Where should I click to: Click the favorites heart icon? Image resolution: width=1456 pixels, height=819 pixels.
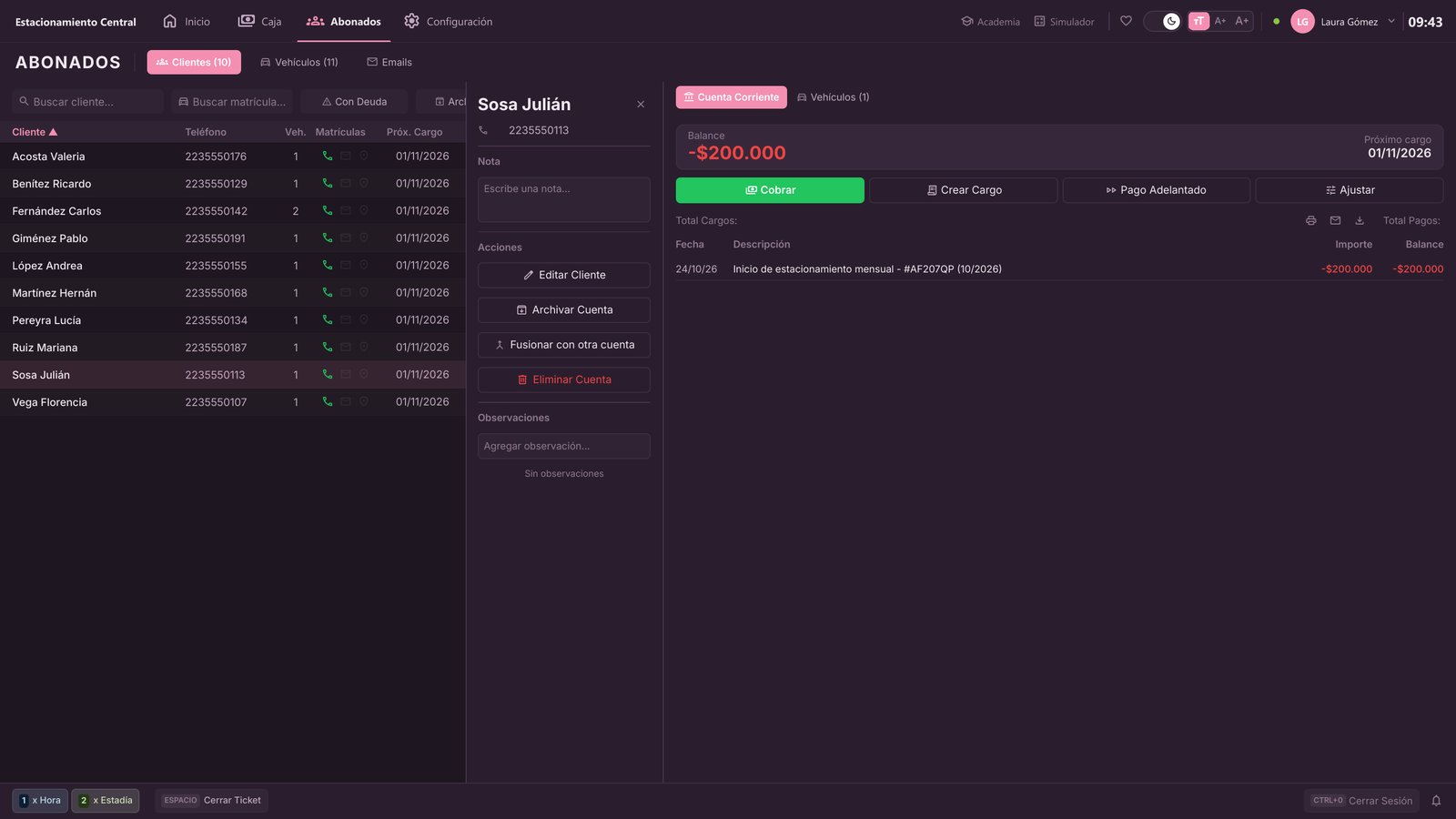(x=1126, y=21)
